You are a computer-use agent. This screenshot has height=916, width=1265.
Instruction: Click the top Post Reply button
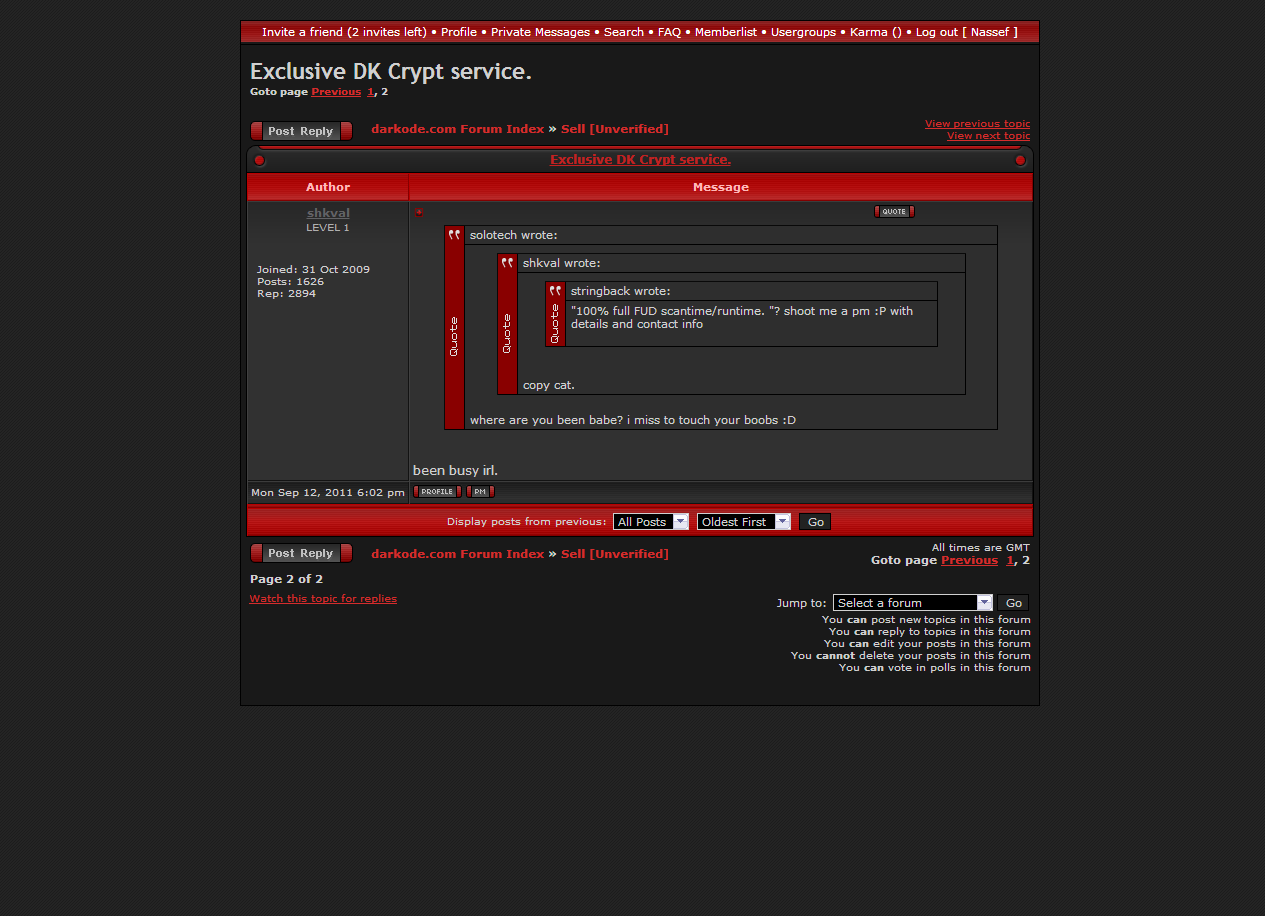(301, 131)
